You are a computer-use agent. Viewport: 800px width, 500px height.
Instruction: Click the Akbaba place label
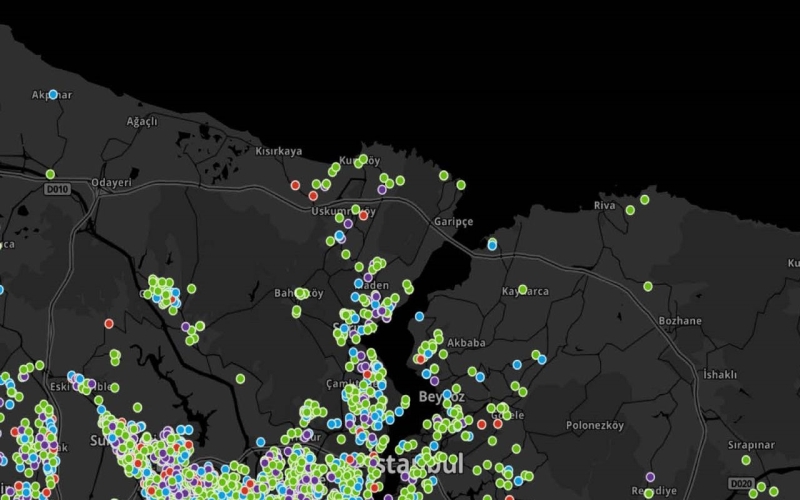[x=466, y=343]
